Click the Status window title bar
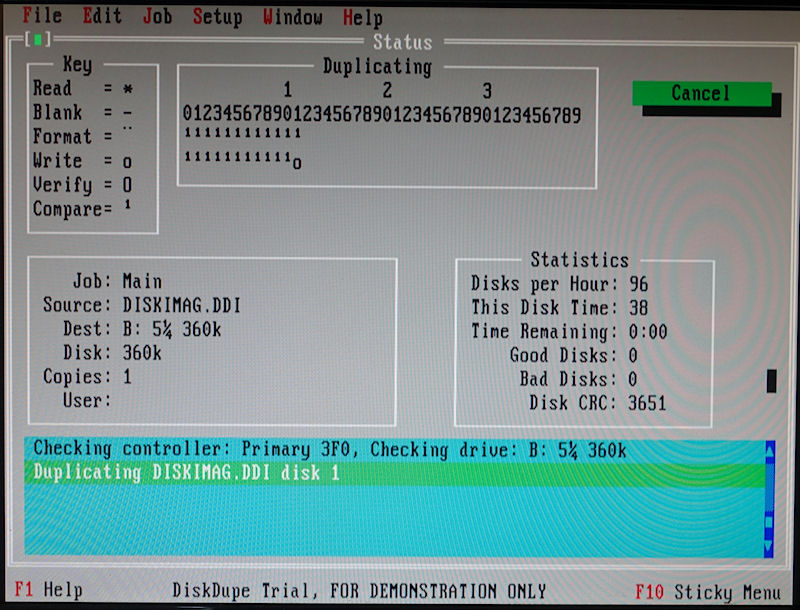Viewport: 800px width, 610px height. click(402, 42)
